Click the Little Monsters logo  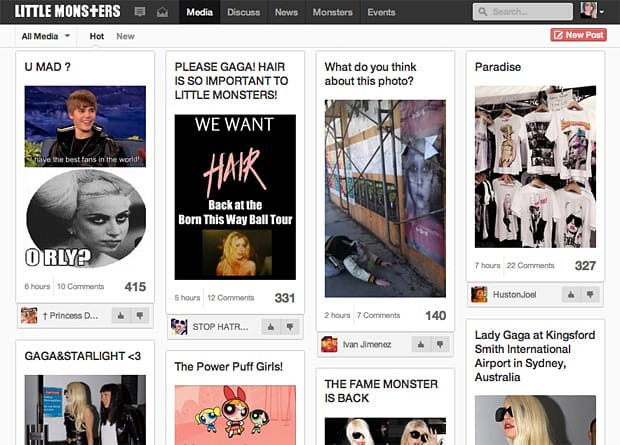[68, 11]
